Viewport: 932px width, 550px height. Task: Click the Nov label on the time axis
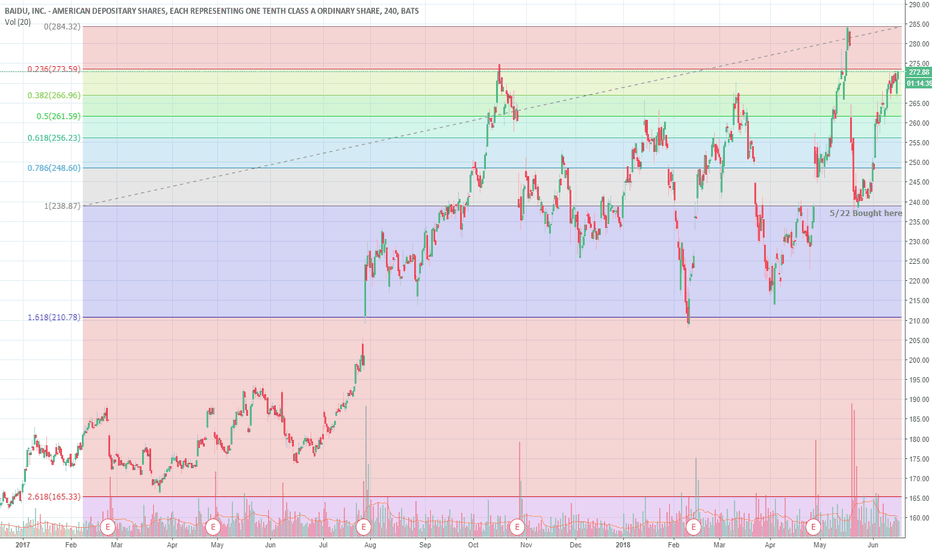pyautogui.click(x=525, y=545)
